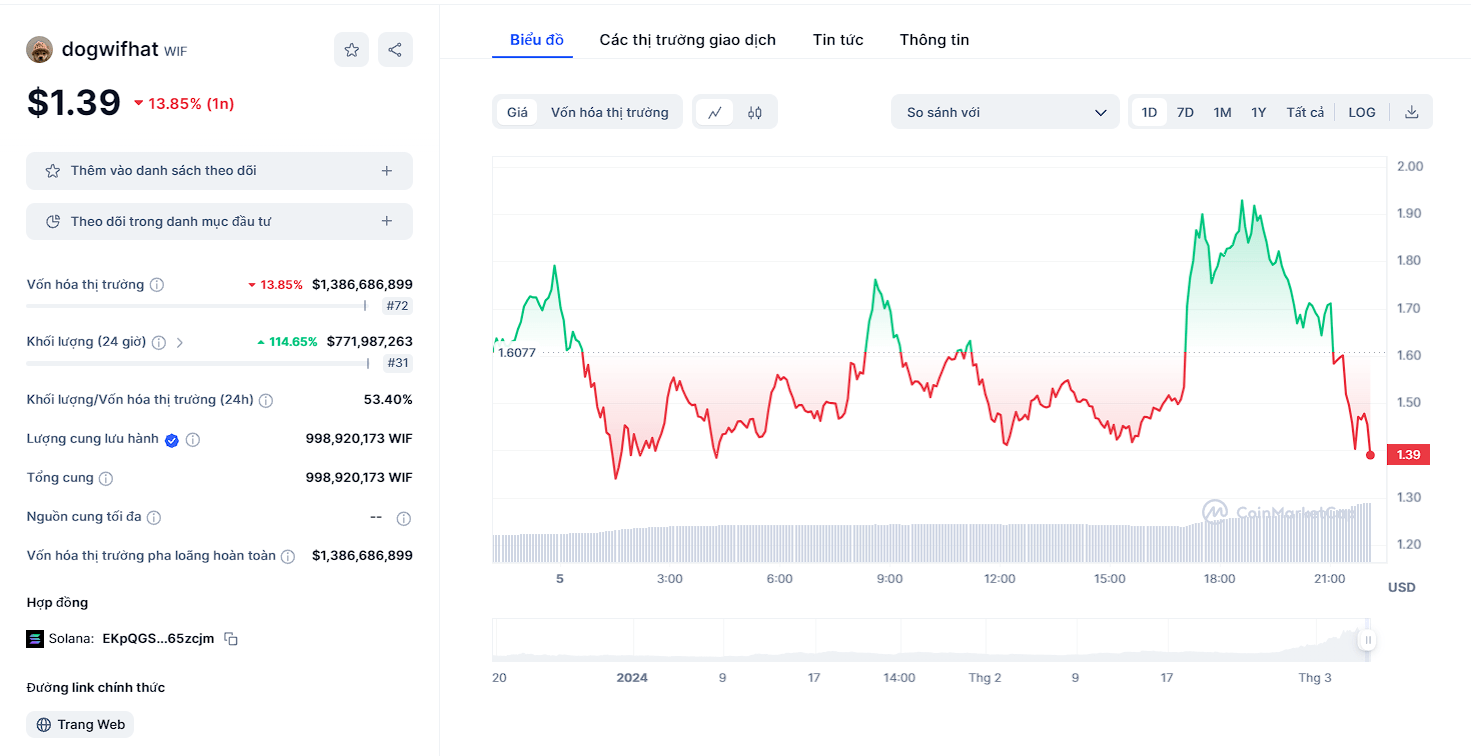Click plus icon on Theo dõi trong danh mục đầu tư
The height and width of the screenshot is (756, 1471).
387,221
